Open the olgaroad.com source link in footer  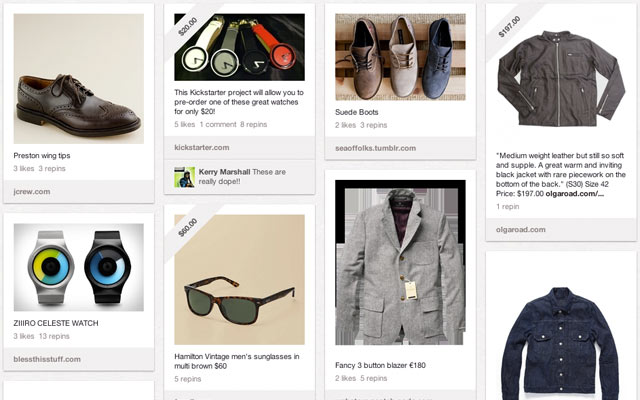[521, 229]
